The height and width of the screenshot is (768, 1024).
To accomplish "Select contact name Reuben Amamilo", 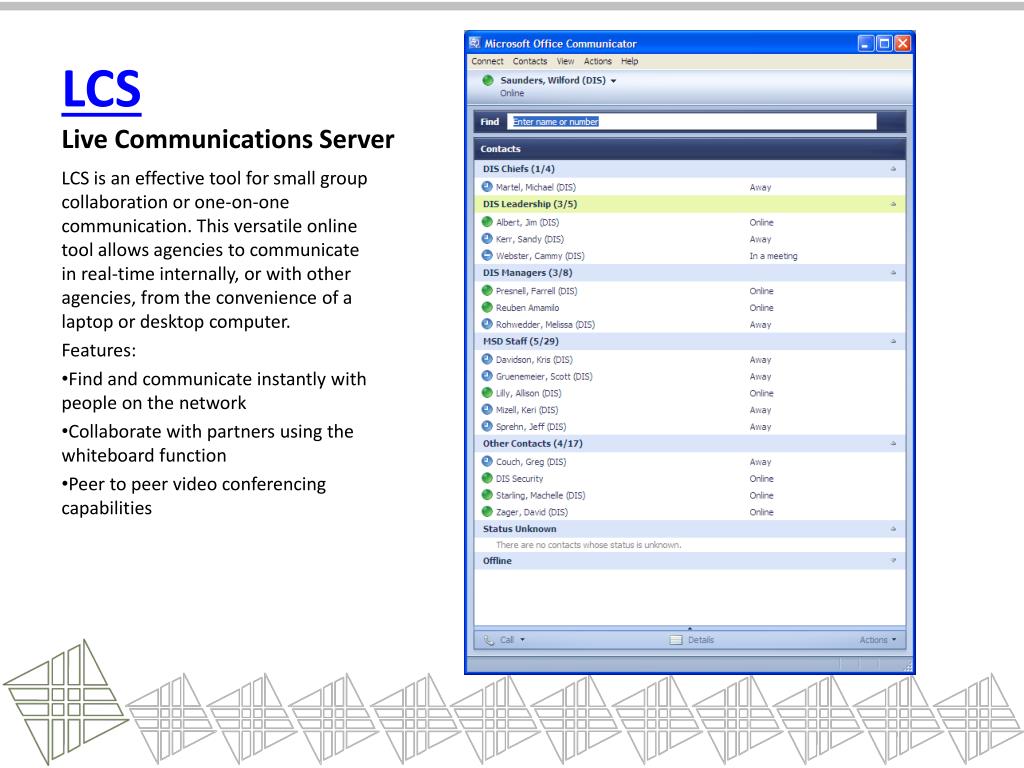I will [527, 308].
